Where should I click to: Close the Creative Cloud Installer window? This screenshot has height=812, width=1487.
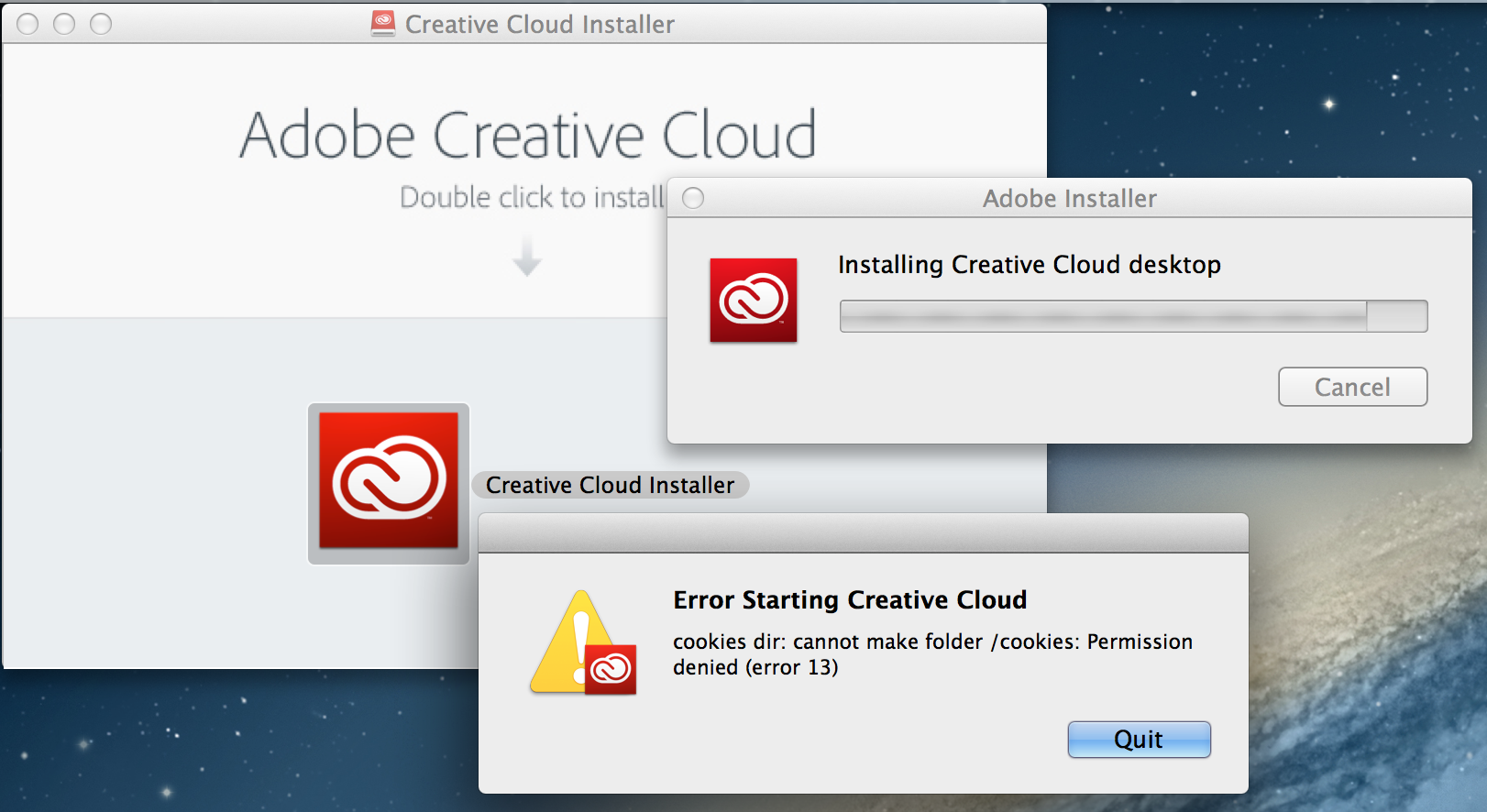click(x=28, y=24)
